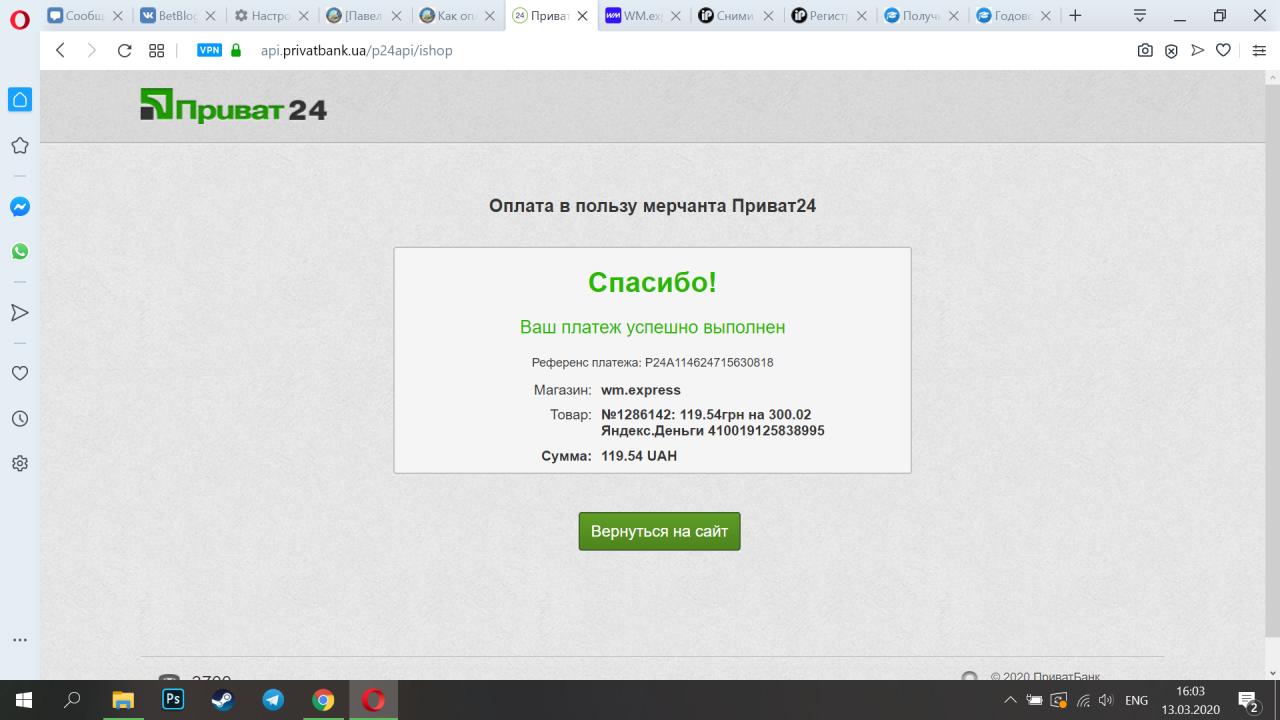Viewport: 1280px width, 720px height.
Task: Switch ENG input language in tray
Action: coord(1137,700)
